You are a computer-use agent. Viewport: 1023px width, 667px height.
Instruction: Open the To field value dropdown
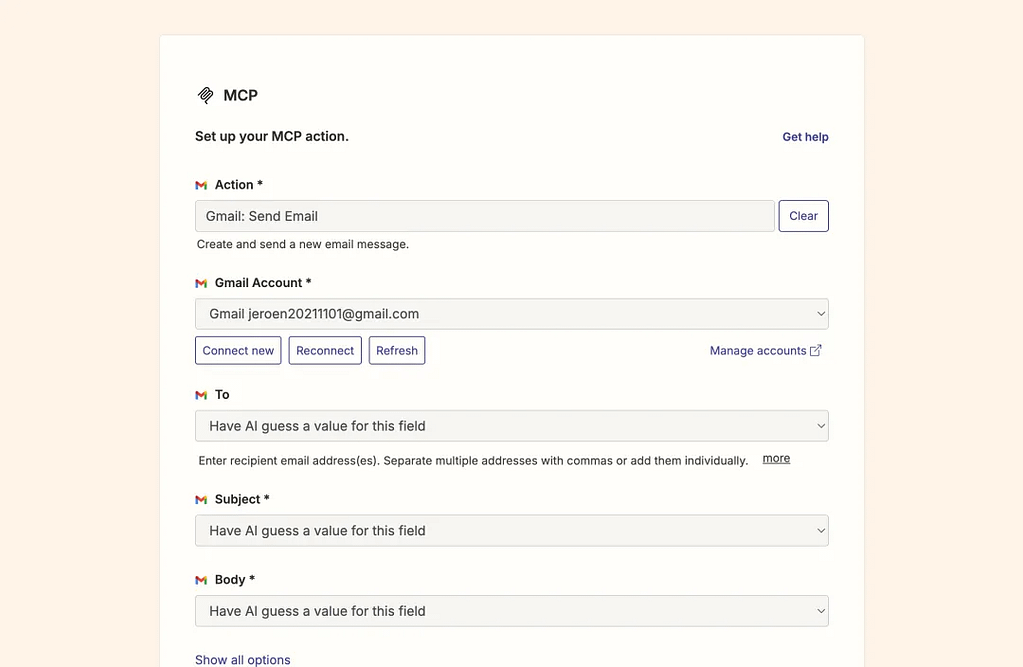pos(511,426)
